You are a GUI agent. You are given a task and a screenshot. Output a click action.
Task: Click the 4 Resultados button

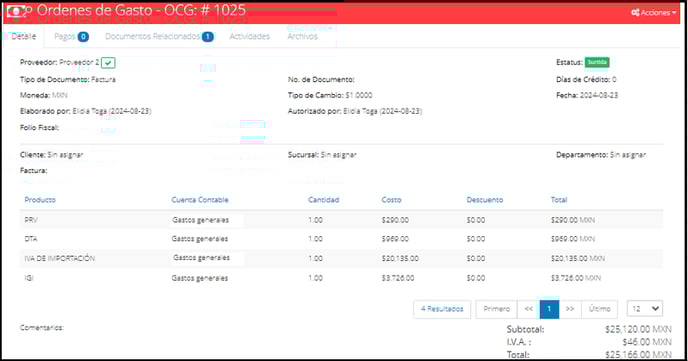442,309
